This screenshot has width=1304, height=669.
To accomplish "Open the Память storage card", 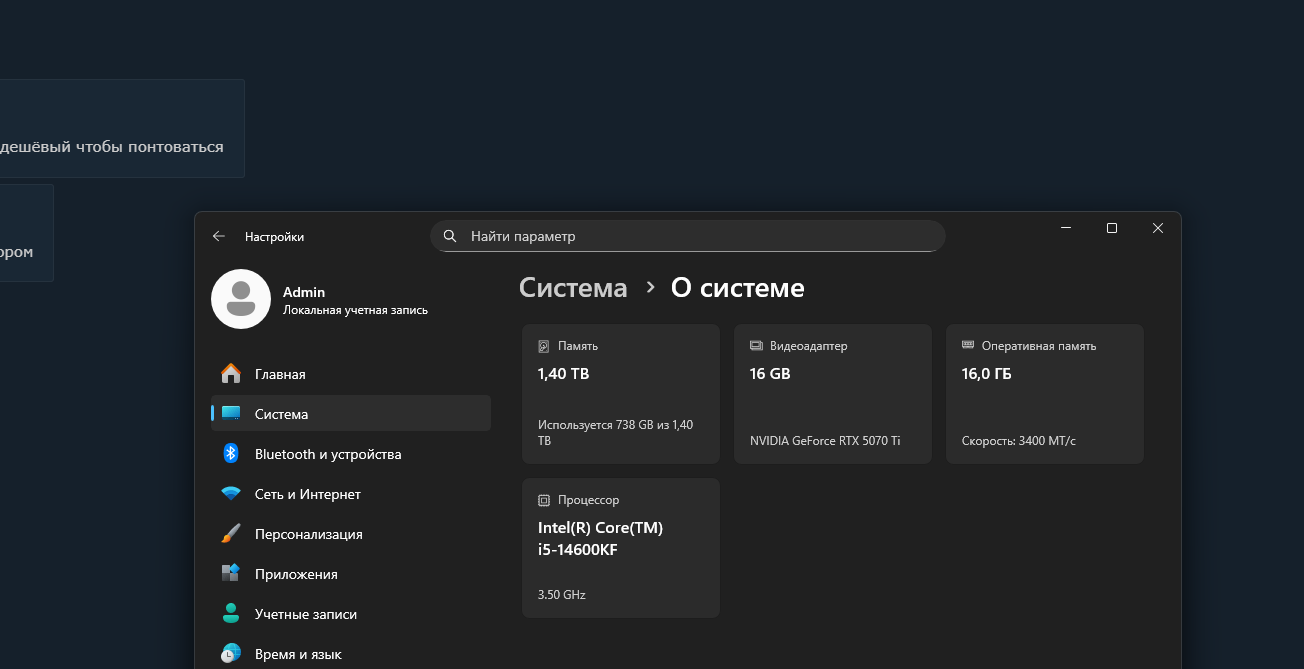I will [x=620, y=394].
